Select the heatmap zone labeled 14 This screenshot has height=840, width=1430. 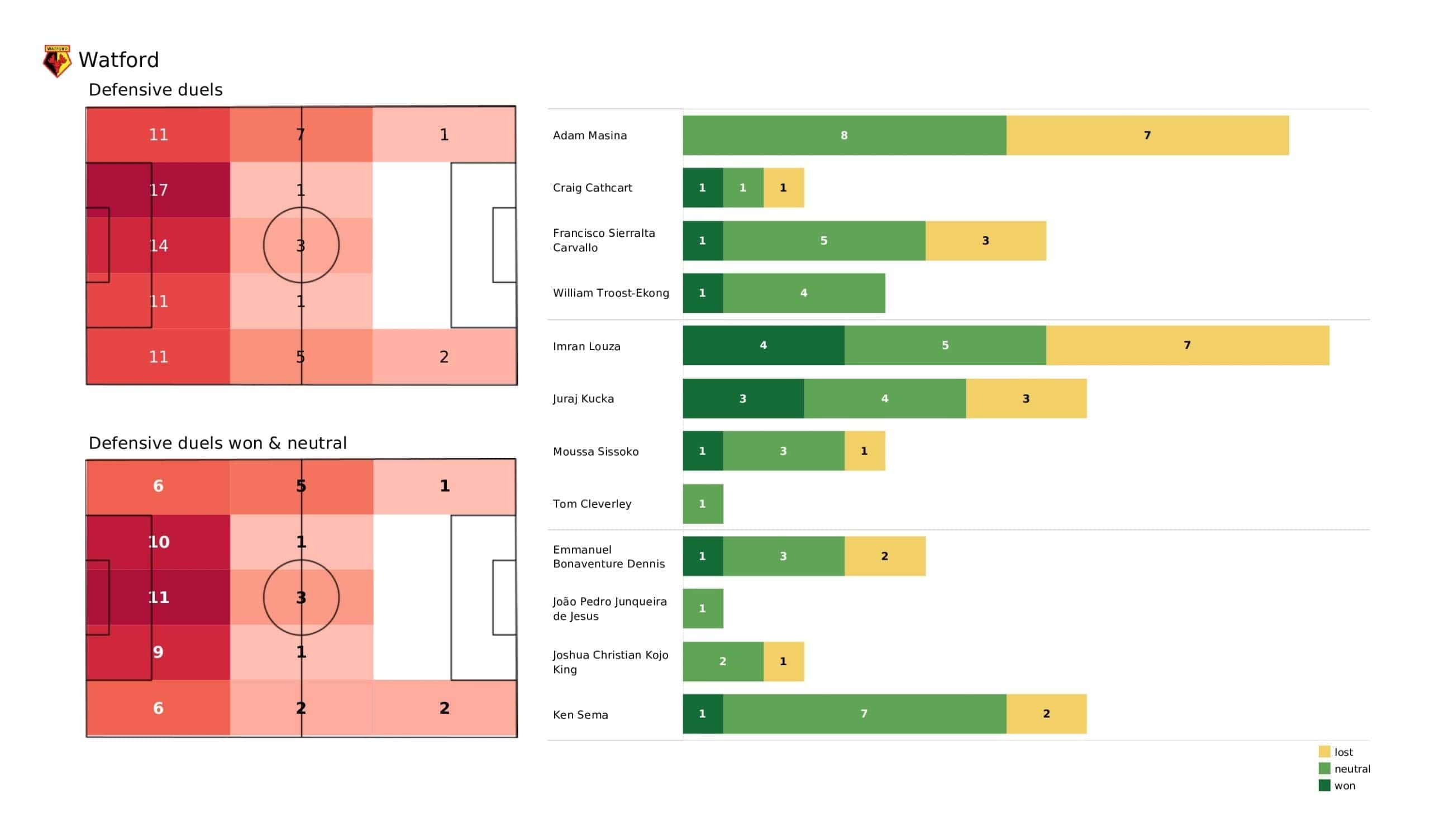point(158,246)
